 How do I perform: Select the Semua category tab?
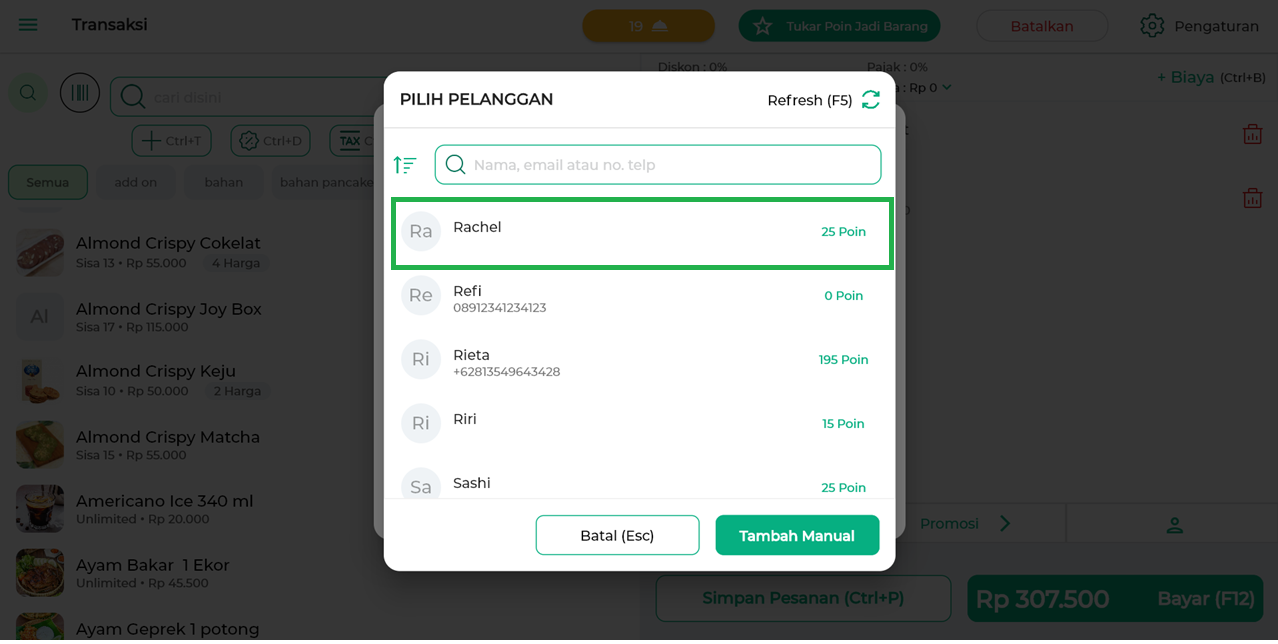click(x=48, y=182)
